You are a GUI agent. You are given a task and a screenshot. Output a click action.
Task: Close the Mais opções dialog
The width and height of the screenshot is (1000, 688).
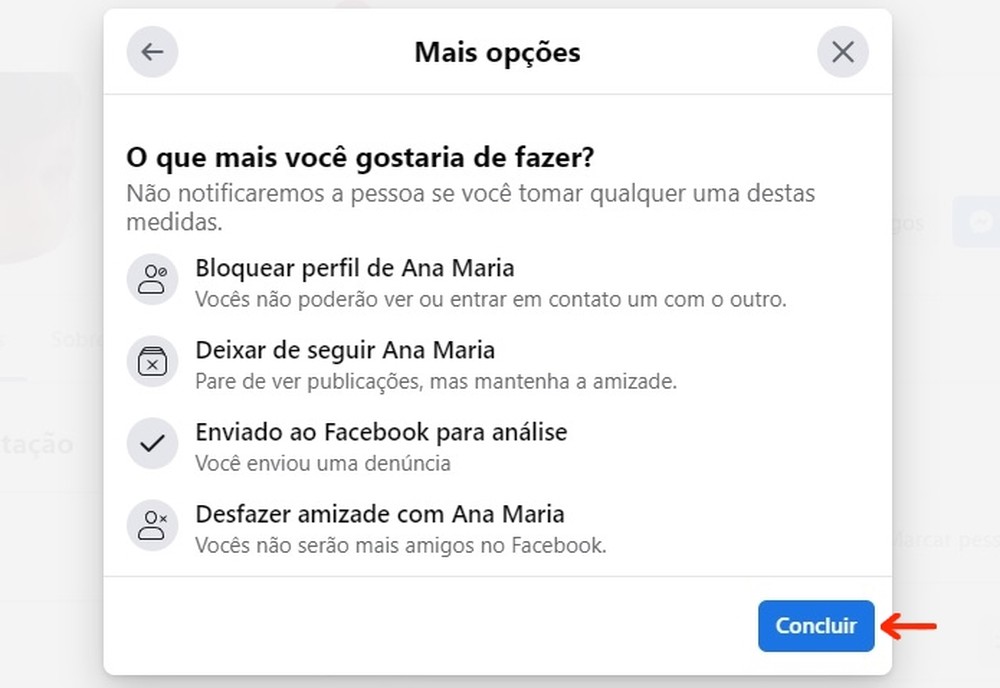click(x=843, y=52)
